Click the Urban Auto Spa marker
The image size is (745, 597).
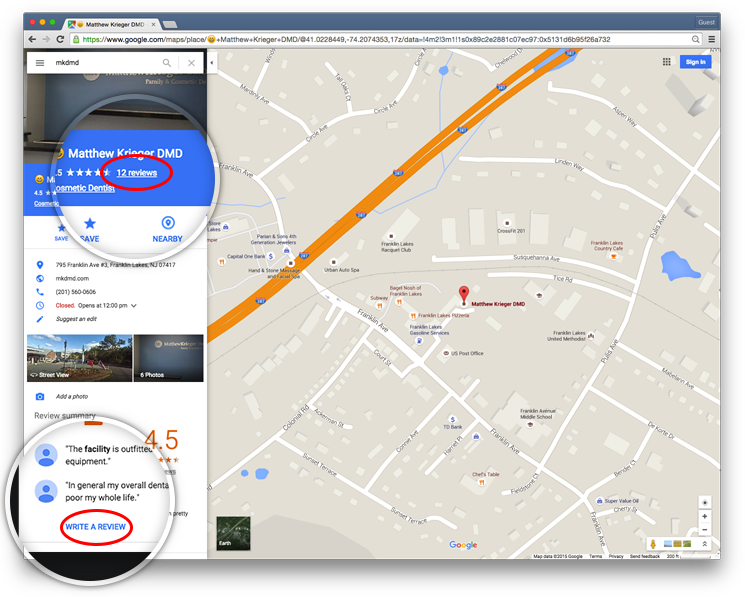pos(334,262)
